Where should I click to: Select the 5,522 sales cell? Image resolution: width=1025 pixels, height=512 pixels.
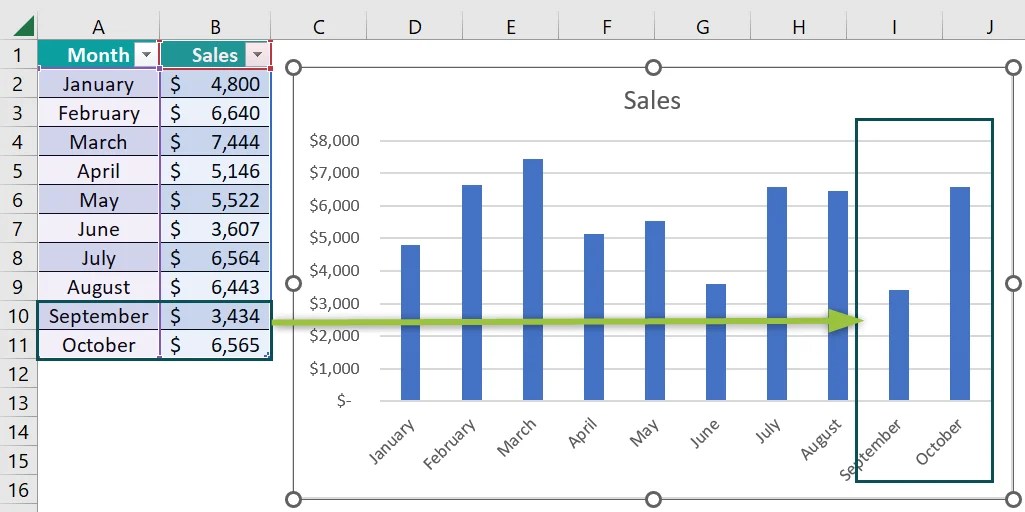[215, 200]
